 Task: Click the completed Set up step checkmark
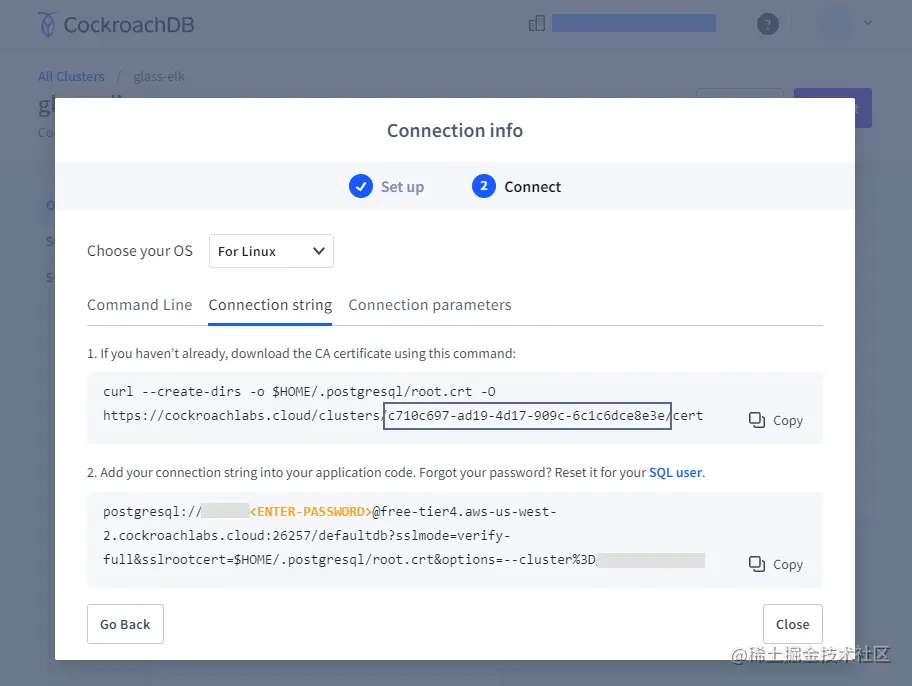coord(361,186)
